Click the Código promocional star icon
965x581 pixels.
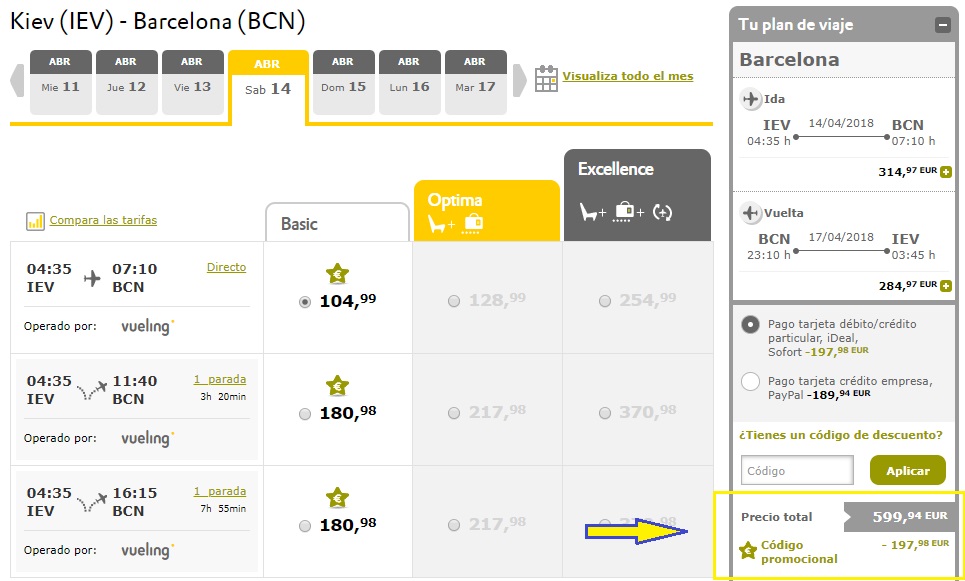coord(747,550)
